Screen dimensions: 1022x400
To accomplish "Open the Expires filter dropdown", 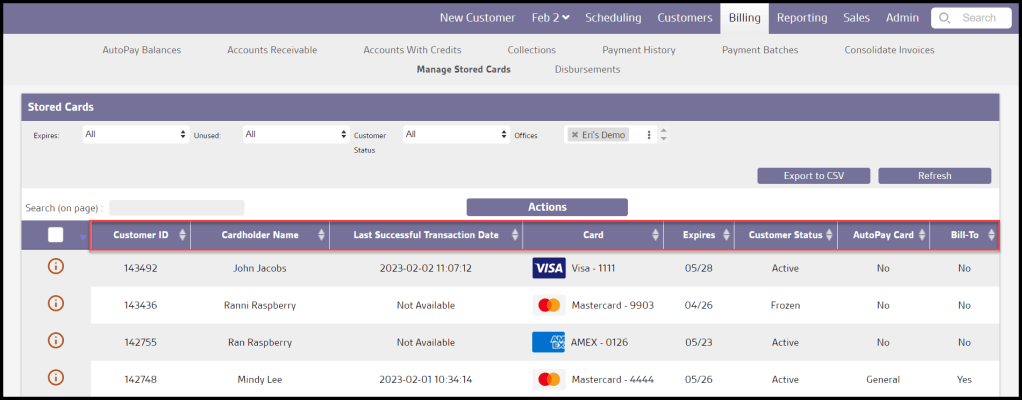I will 135,134.
